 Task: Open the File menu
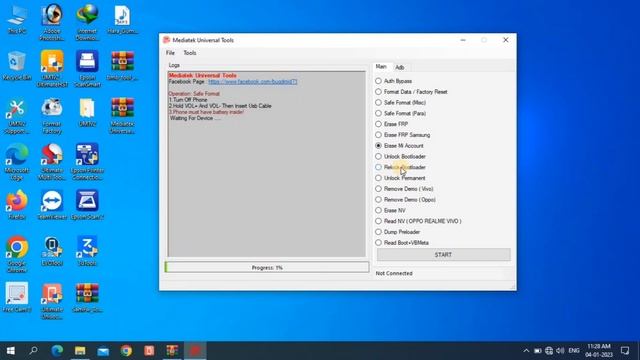pyautogui.click(x=170, y=53)
